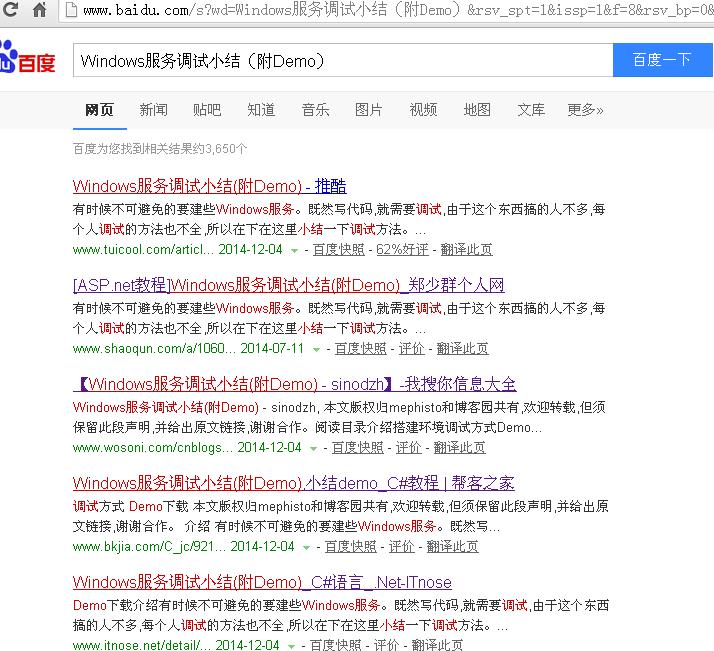This screenshot has height=651, width=714.
Task: Click the www.itnose.net/detail/... green URL
Action: (142, 645)
